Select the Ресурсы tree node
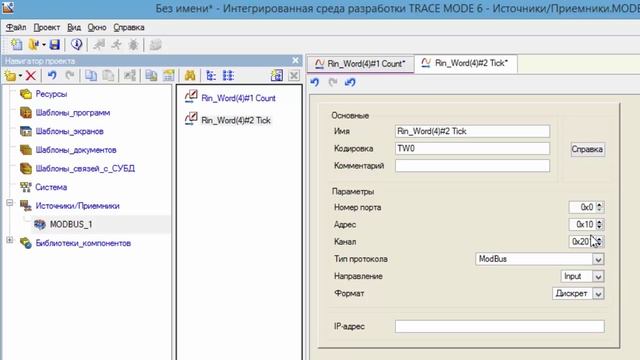Image resolution: width=640 pixels, height=360 pixels. point(51,94)
